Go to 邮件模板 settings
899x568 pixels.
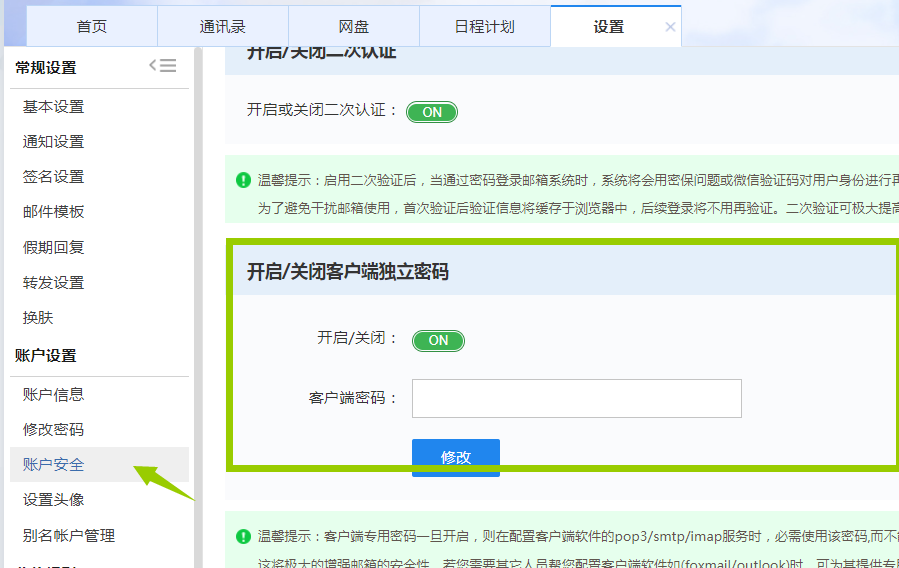[x=54, y=212]
